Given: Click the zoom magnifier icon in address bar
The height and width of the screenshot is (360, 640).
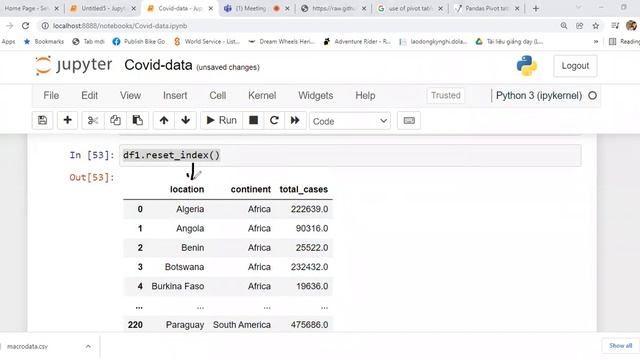Looking at the screenshot, I should [x=564, y=26].
